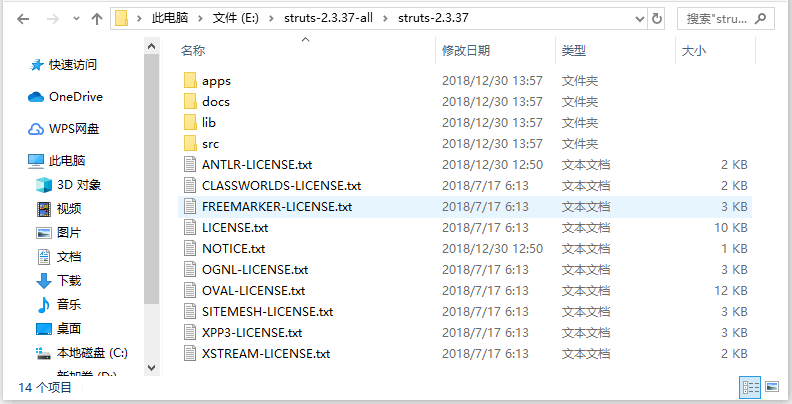The image size is (792, 404).
Task: Select the apps folder icon
Action: [x=190, y=81]
